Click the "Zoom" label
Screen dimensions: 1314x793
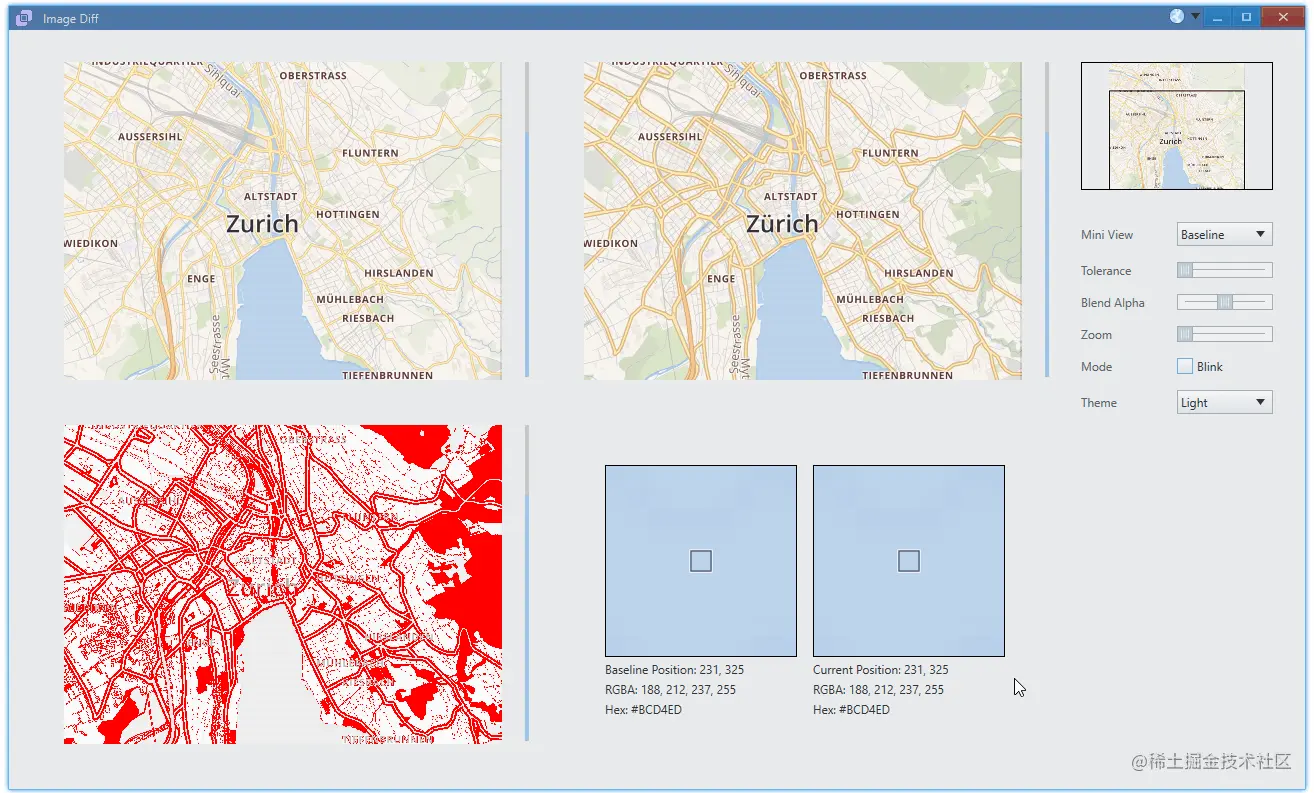pos(1096,335)
